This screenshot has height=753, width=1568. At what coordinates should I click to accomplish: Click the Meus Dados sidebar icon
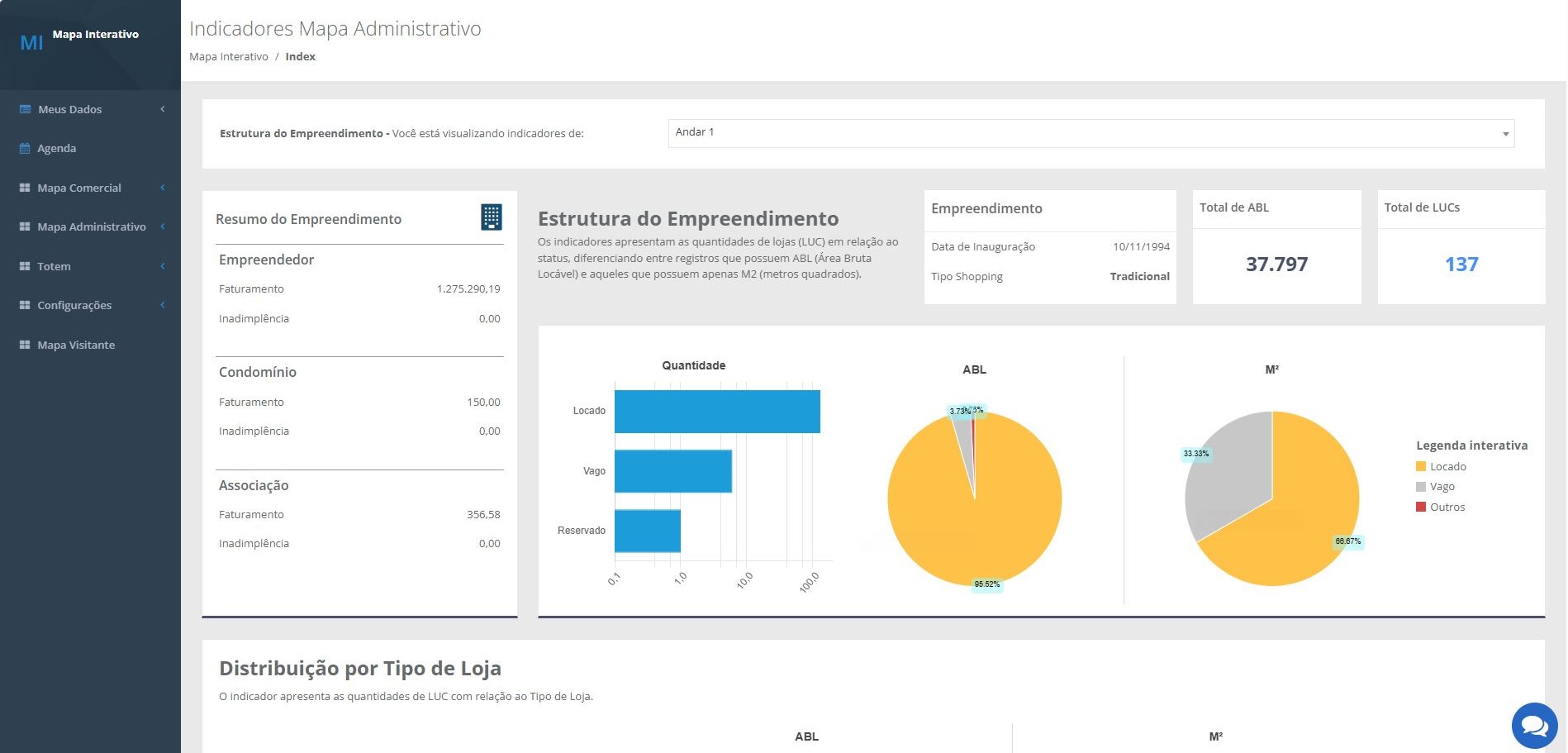tap(25, 109)
